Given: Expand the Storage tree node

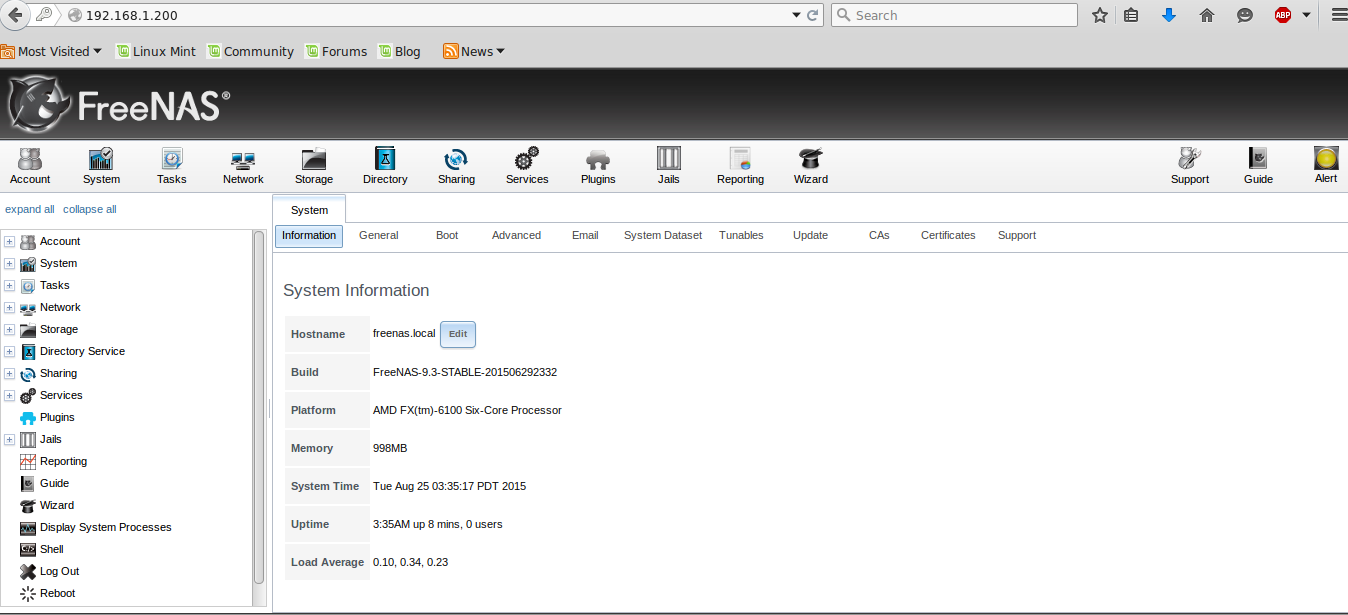Looking at the screenshot, I should pos(9,329).
